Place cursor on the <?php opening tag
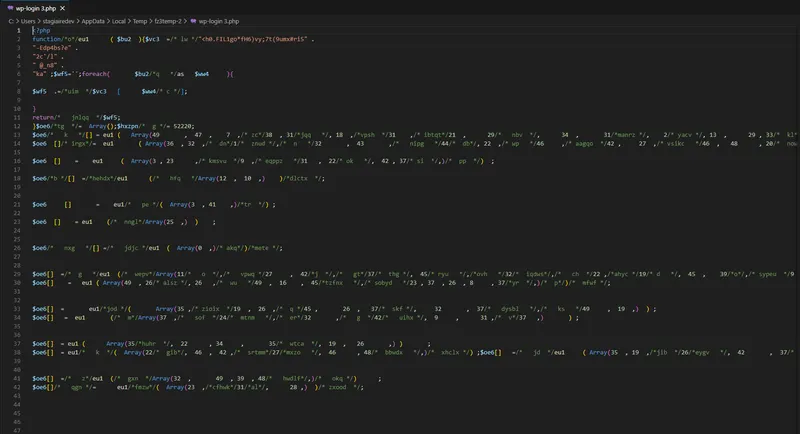 pos(41,31)
